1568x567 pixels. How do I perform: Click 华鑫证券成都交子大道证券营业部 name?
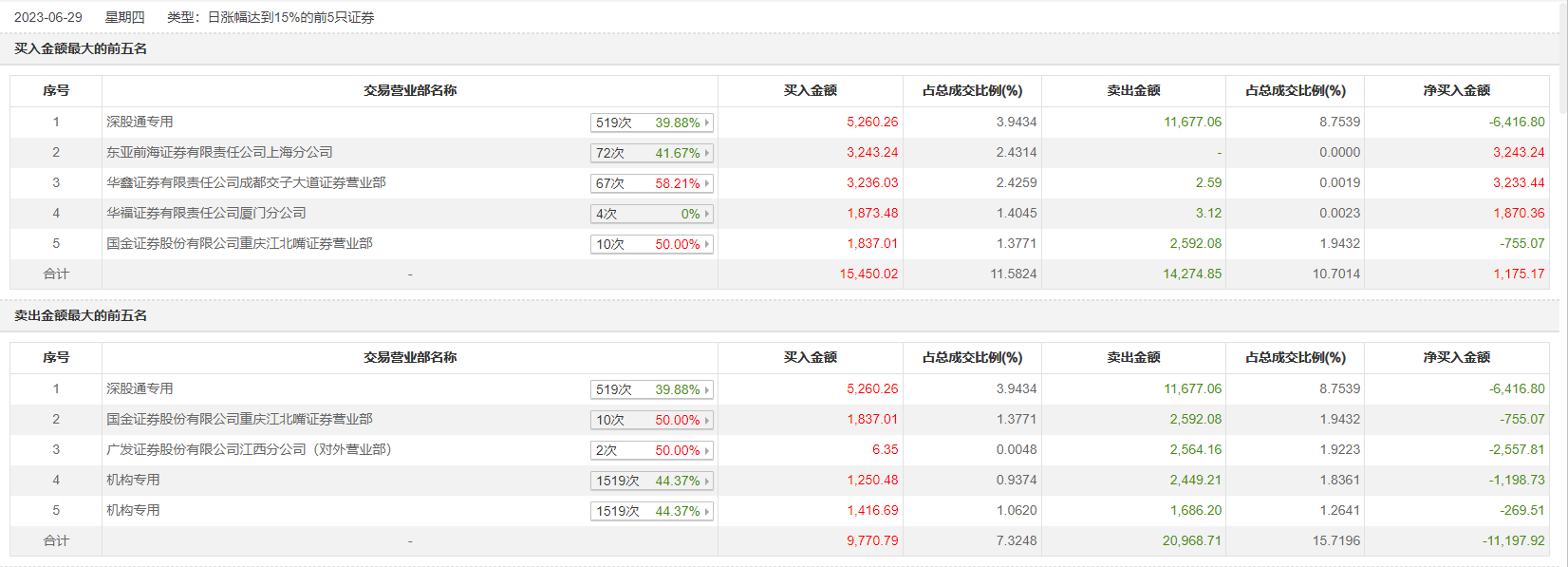(x=246, y=182)
